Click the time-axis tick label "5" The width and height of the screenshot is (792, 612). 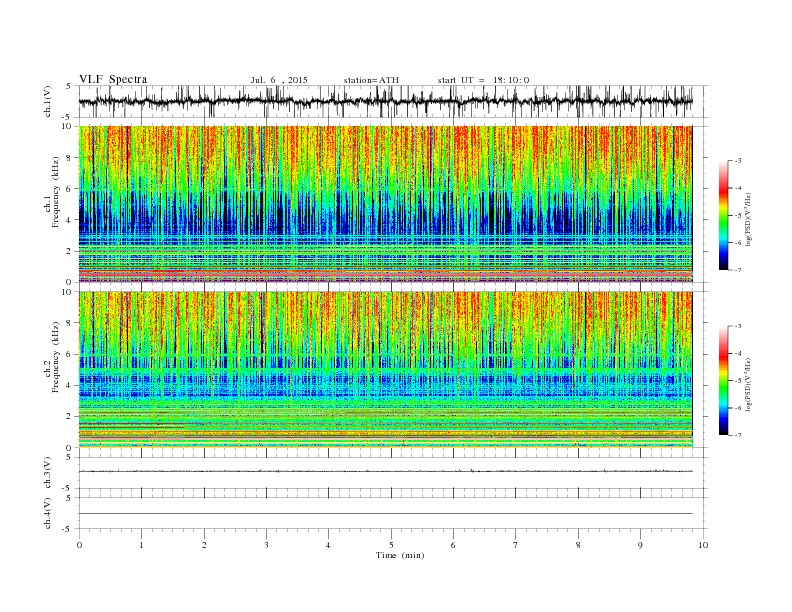tap(391, 545)
